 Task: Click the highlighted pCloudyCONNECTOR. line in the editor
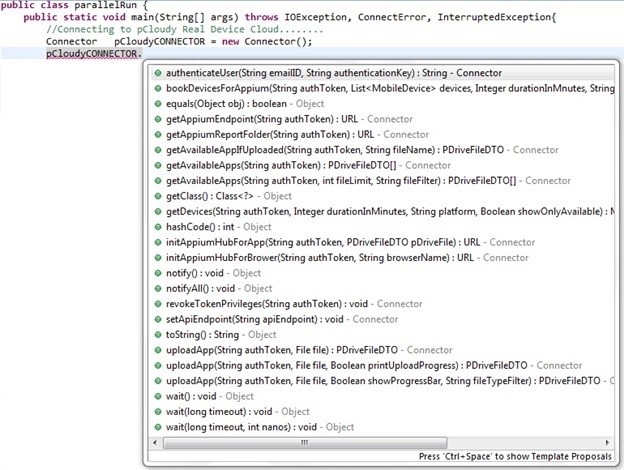coord(93,55)
